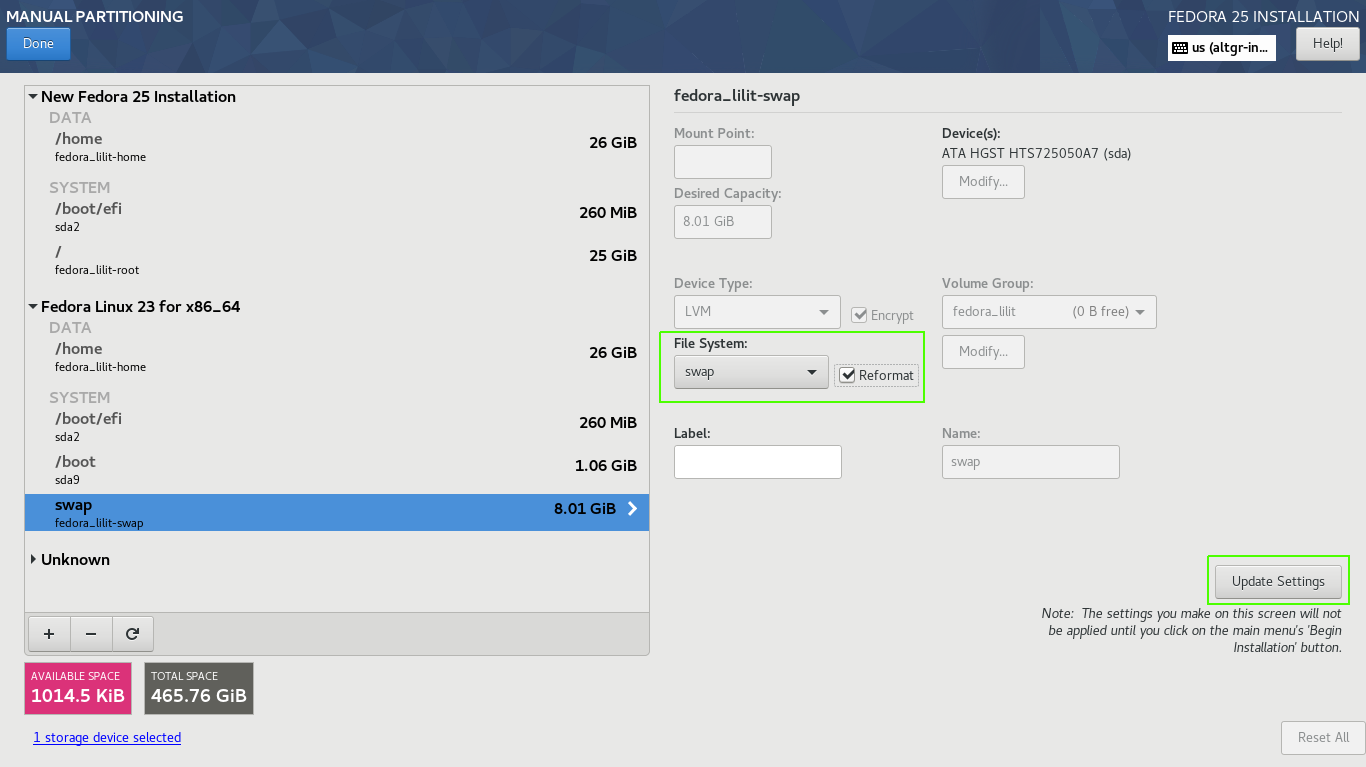Open the 1 storage device selected link

coord(107,737)
